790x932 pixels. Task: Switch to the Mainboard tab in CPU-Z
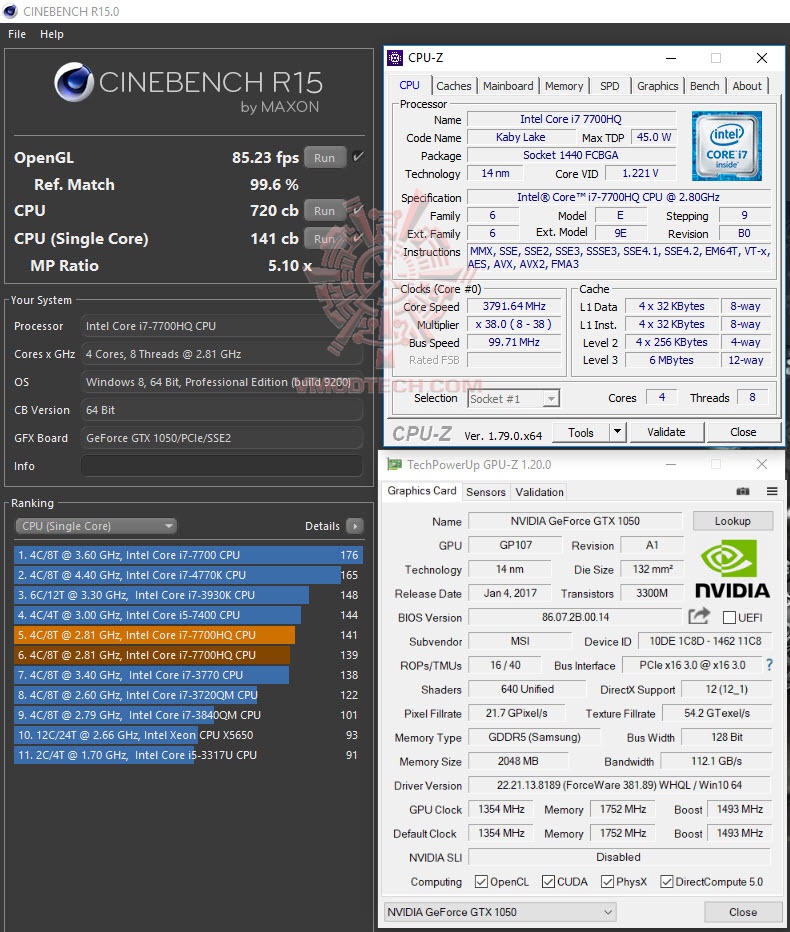[508, 86]
